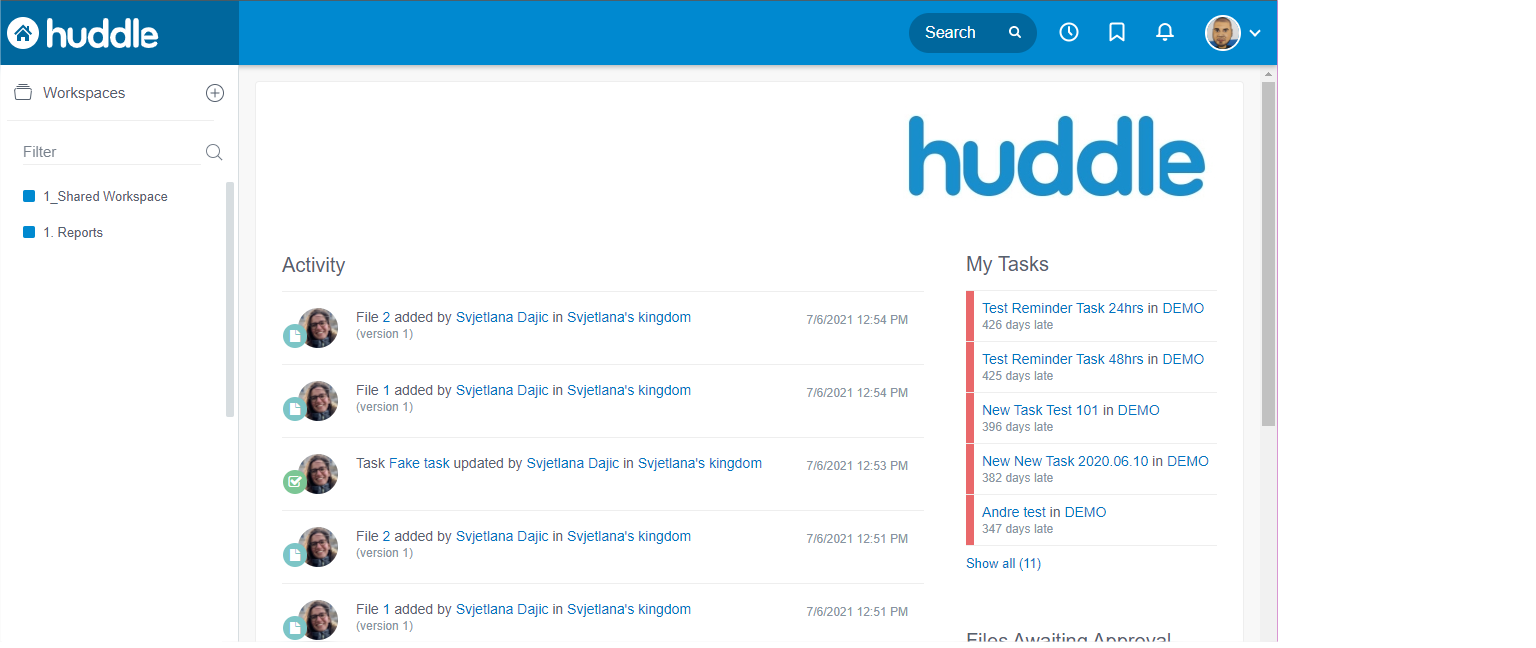Screen dimensions: 1536x648
Task: Click file icon on 12:51 PM File 2 row
Action: point(294,555)
